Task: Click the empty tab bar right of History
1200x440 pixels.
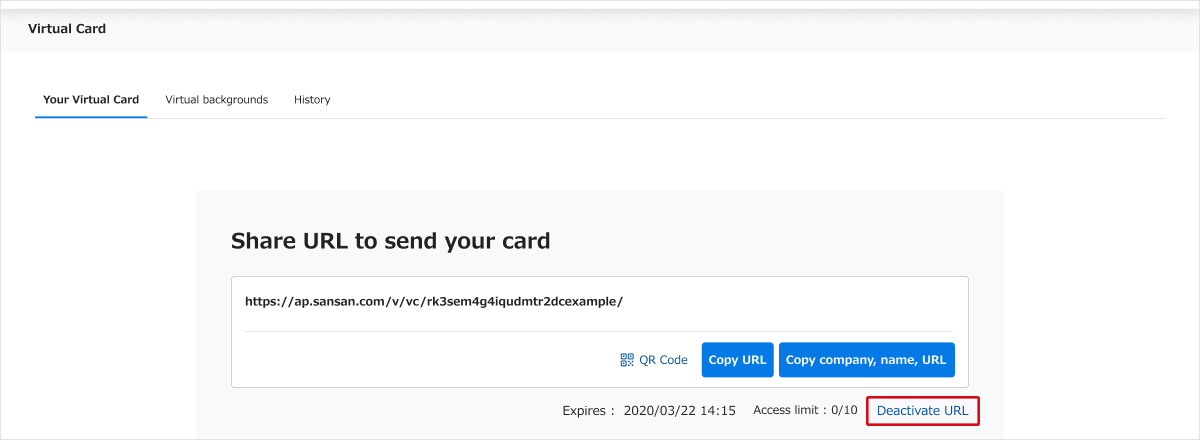Action: point(750,100)
